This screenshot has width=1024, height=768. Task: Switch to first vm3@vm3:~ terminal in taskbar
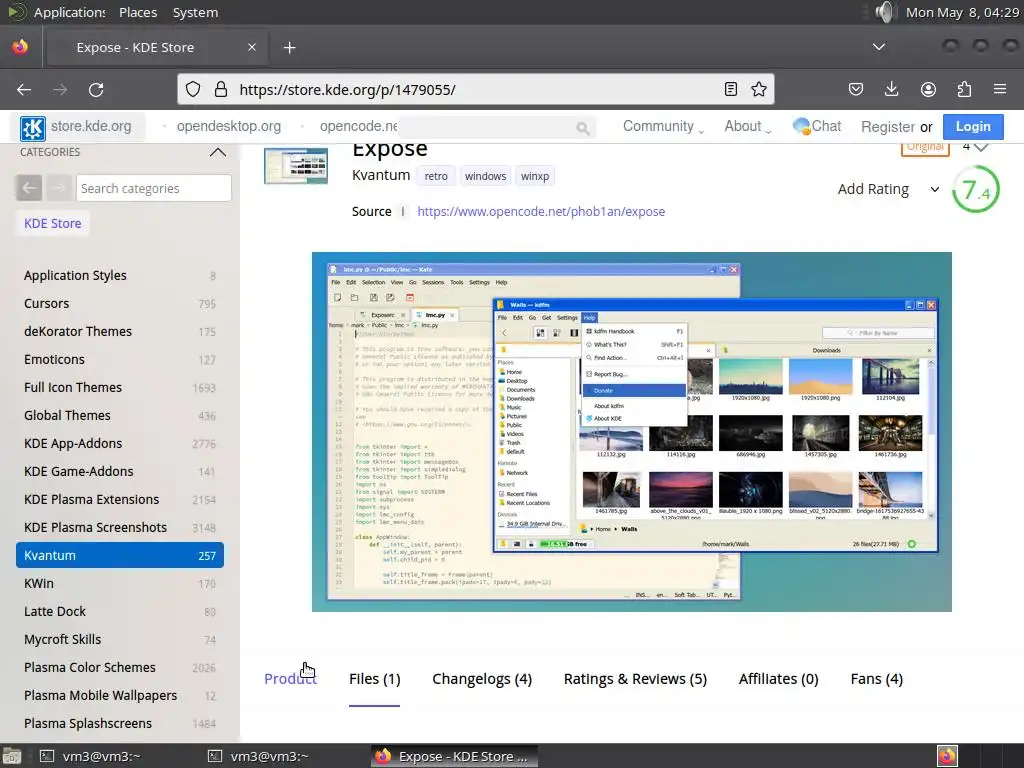(x=91, y=756)
